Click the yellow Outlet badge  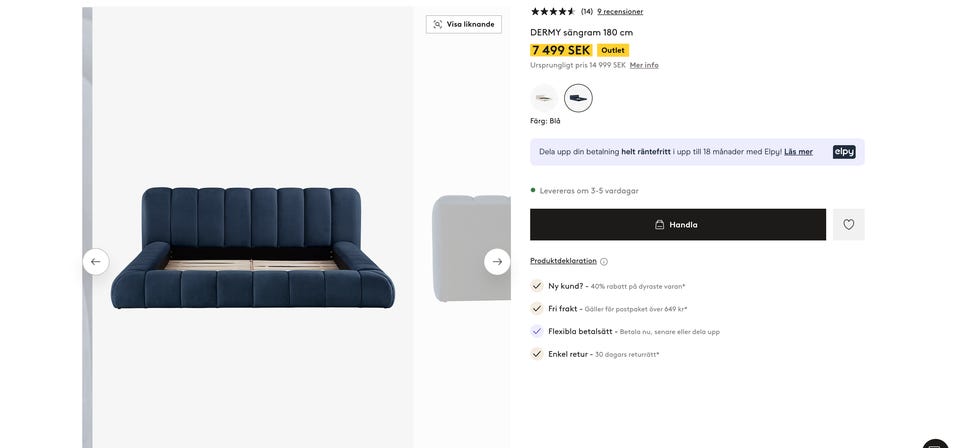click(x=613, y=50)
